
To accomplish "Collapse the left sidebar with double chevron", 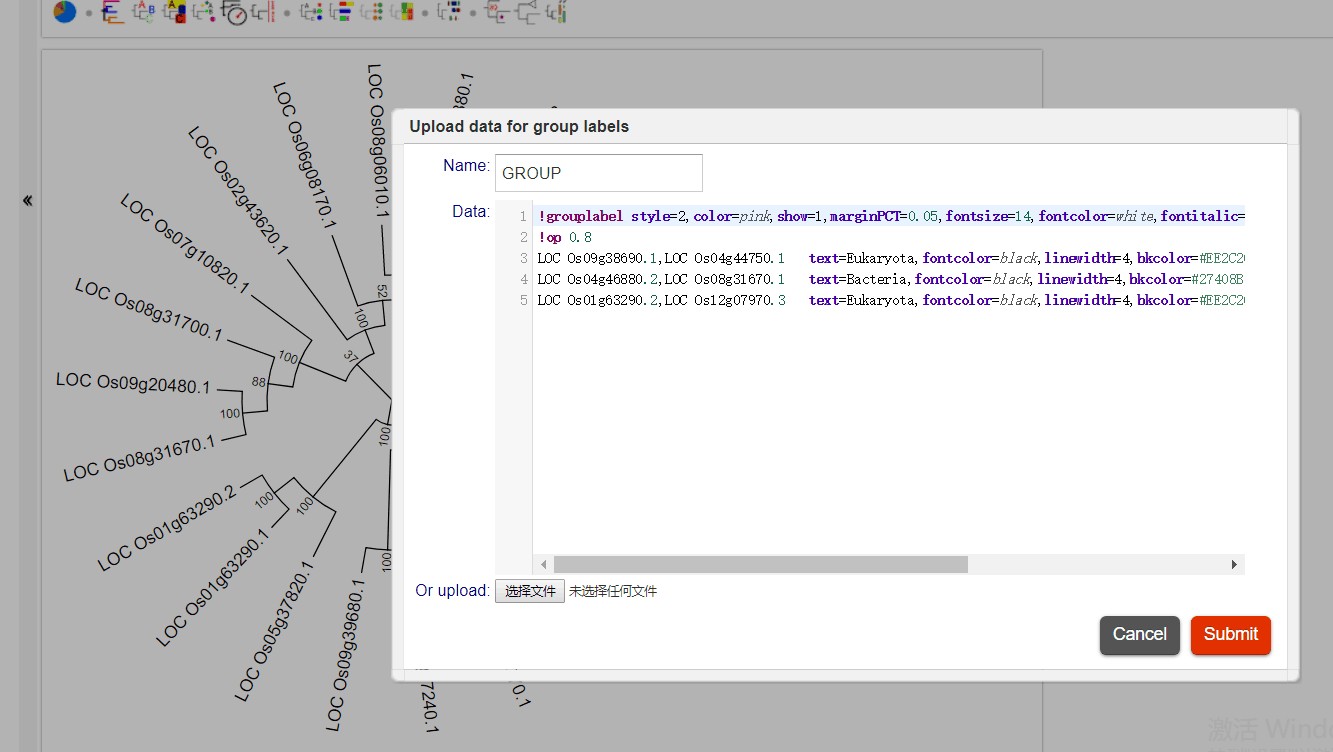I will click(28, 201).
